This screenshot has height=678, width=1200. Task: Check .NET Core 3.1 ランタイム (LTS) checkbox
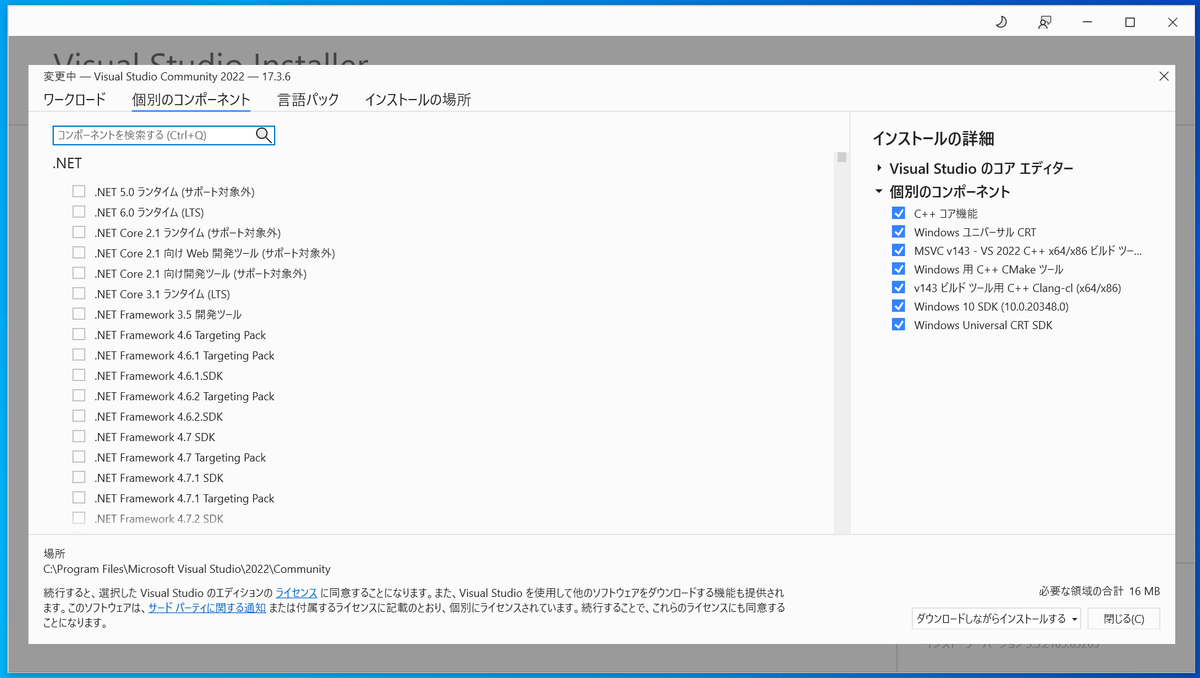pos(79,294)
